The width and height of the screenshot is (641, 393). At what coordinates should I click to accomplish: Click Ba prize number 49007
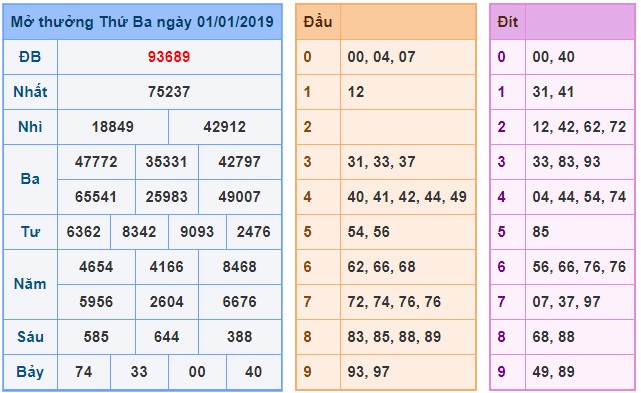click(240, 197)
